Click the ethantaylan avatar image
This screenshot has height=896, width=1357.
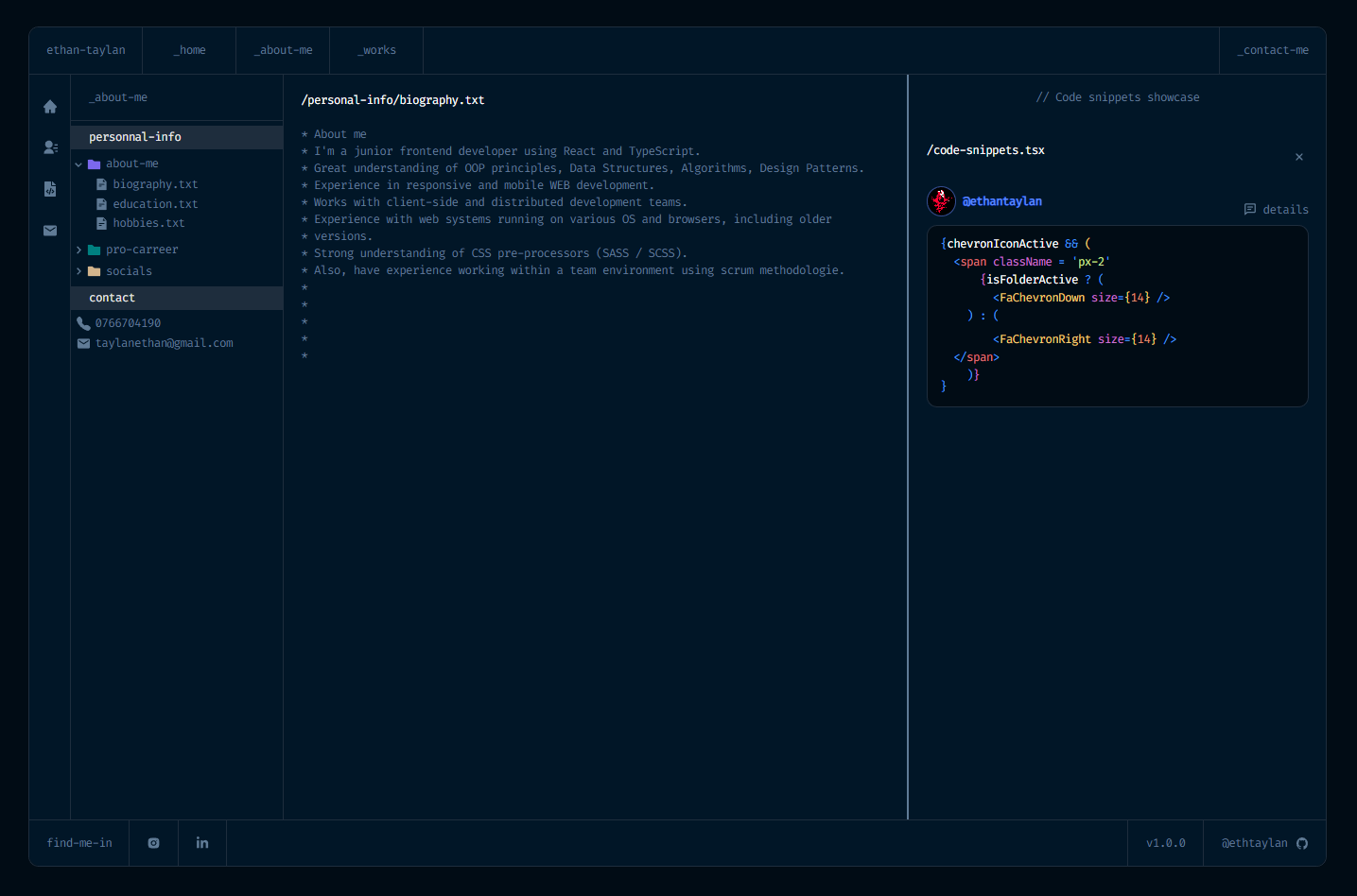[941, 201]
